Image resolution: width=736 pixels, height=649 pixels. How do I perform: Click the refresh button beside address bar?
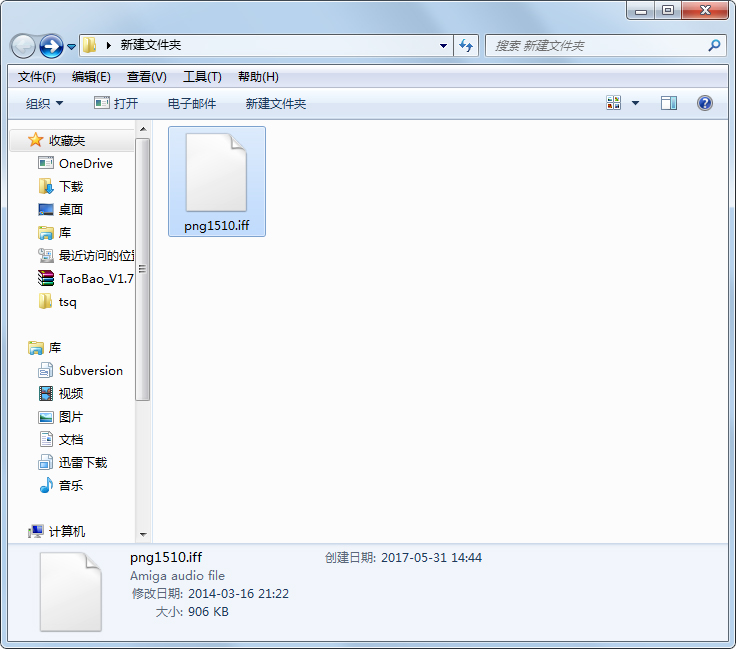[x=466, y=46]
